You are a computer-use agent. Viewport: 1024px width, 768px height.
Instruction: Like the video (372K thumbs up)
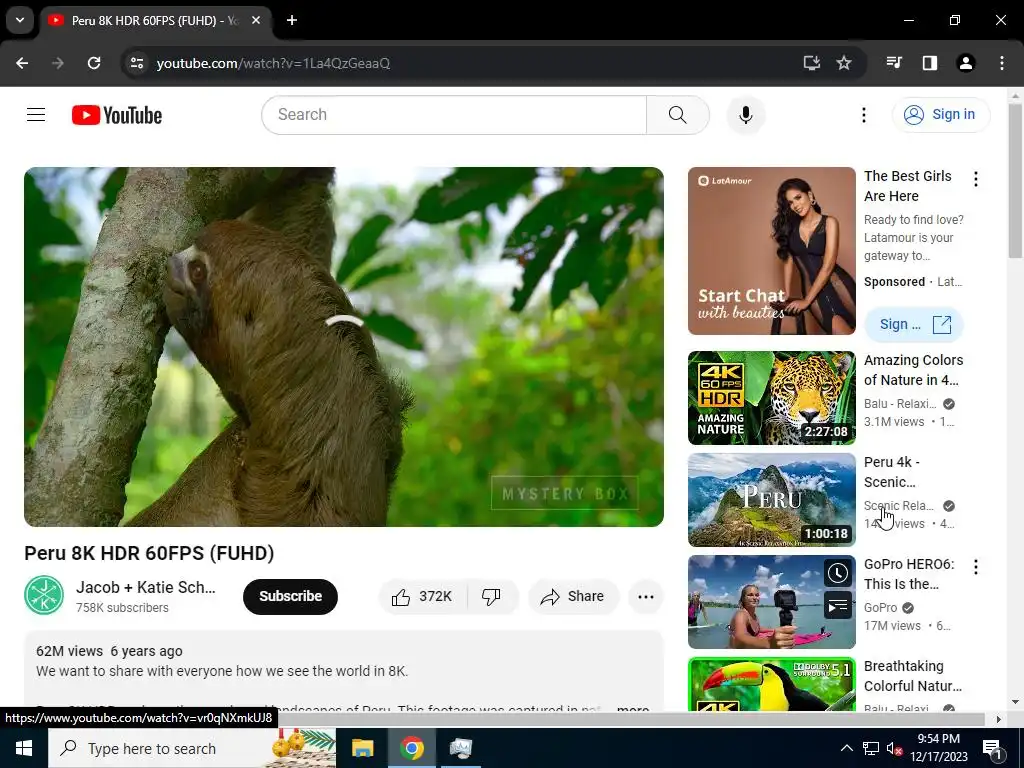(423, 596)
